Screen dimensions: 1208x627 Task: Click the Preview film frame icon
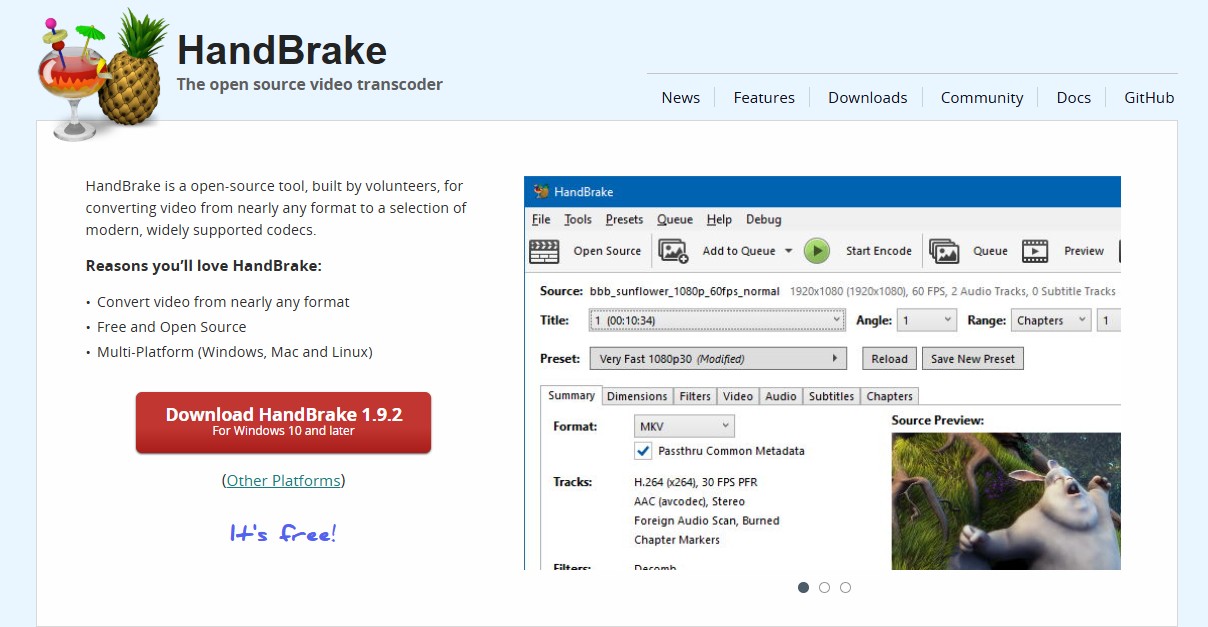pyautogui.click(x=1035, y=251)
